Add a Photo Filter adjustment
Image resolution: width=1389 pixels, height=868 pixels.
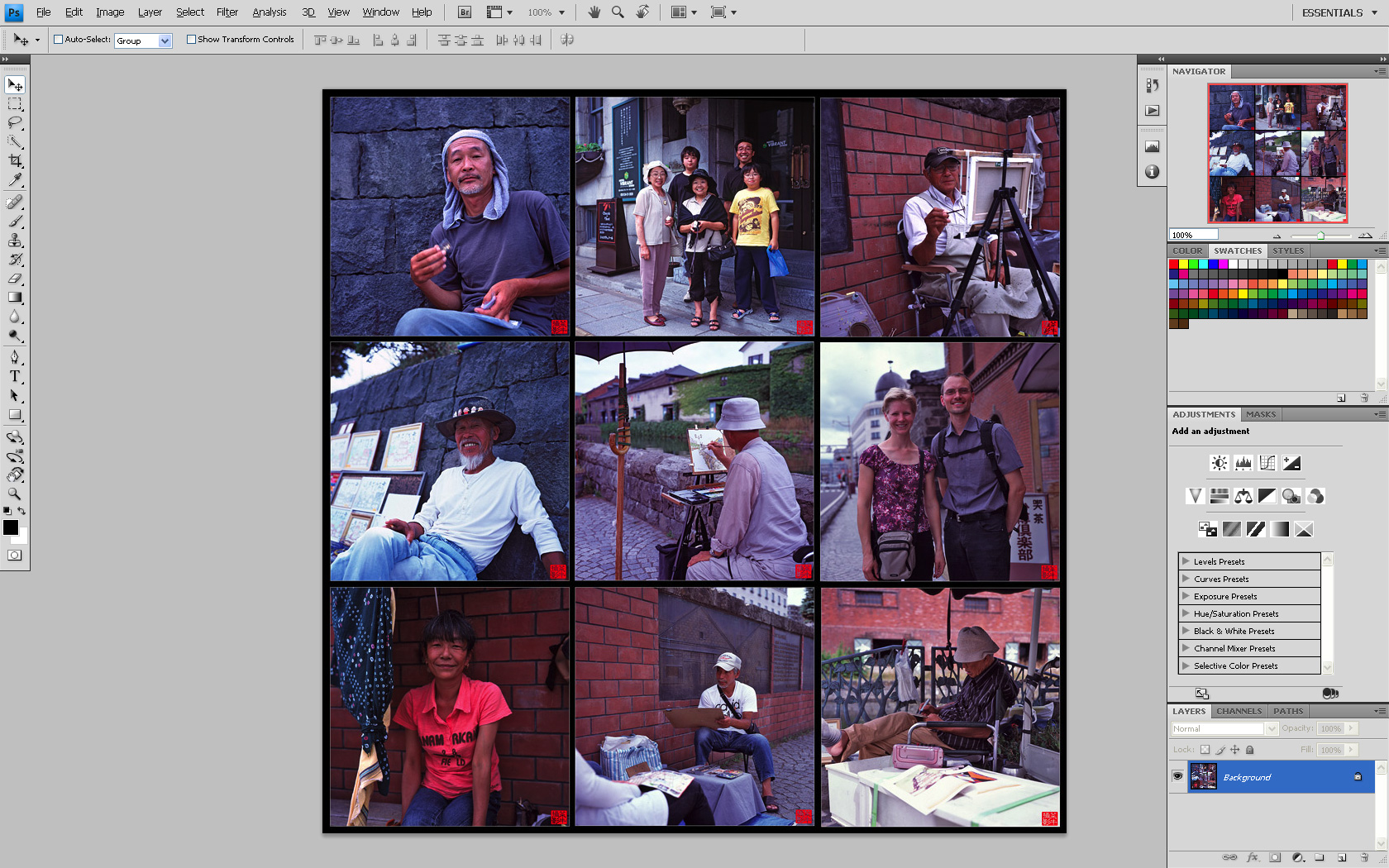1291,496
